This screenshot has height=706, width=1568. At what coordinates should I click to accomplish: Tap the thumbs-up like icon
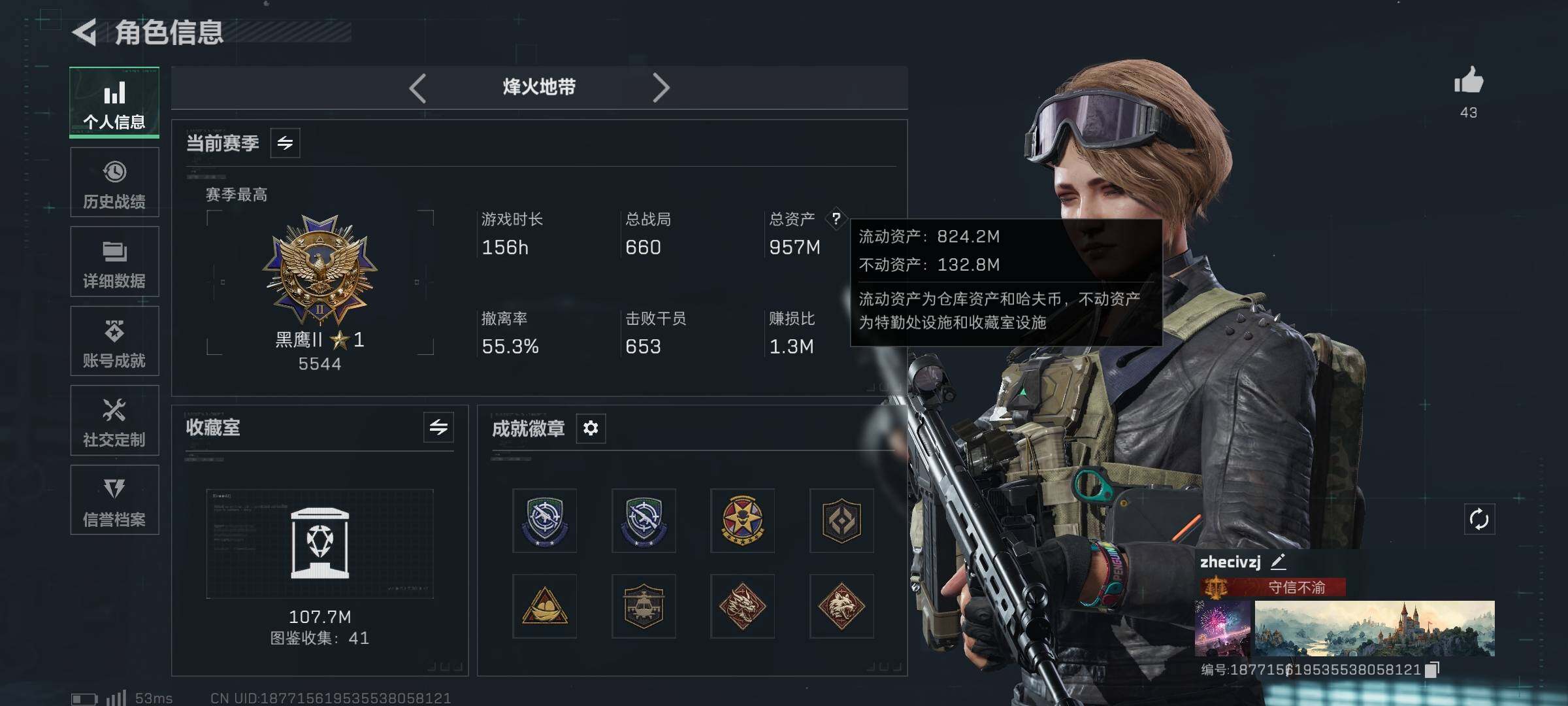coord(1469,80)
